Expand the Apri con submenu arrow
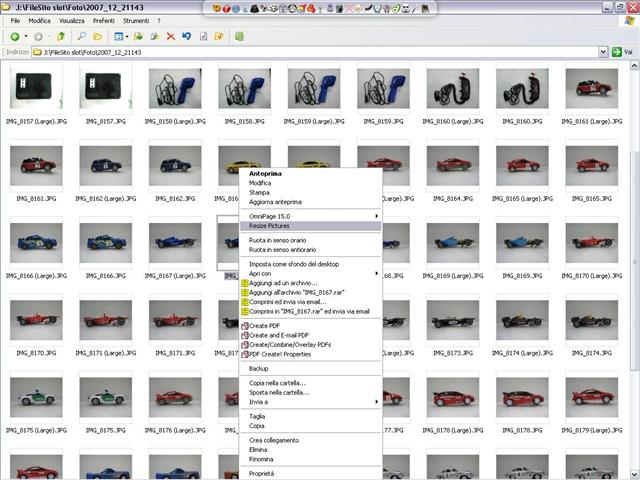The image size is (640, 480). (377, 273)
